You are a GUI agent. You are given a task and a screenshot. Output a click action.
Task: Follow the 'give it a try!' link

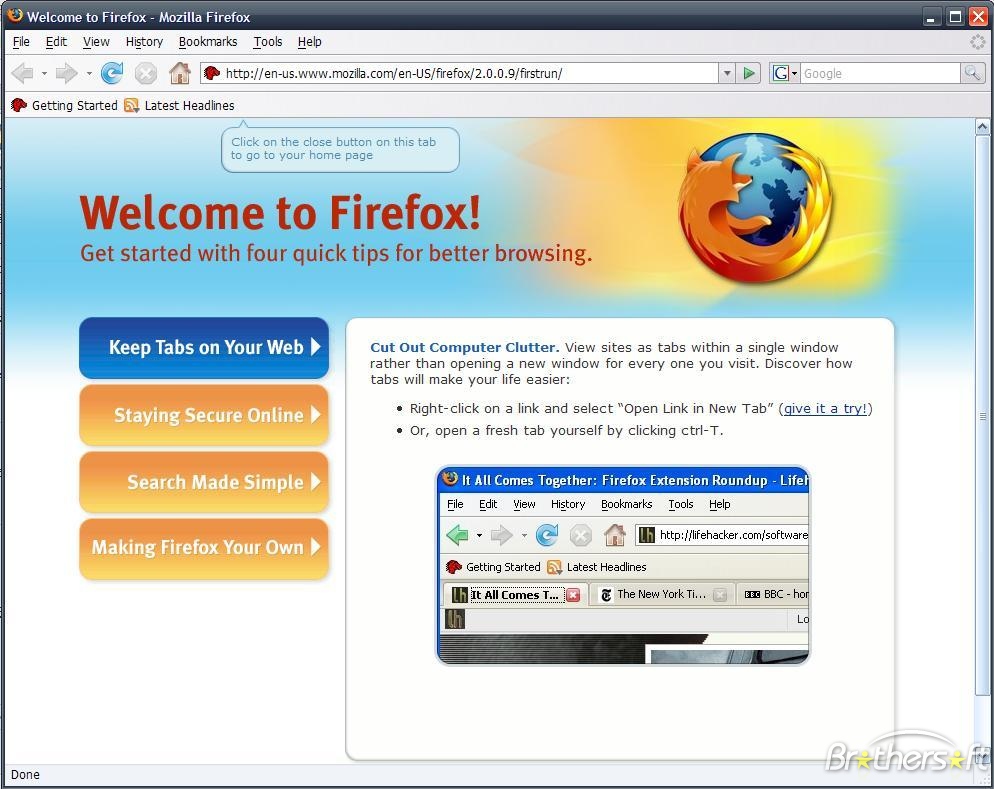click(825, 409)
